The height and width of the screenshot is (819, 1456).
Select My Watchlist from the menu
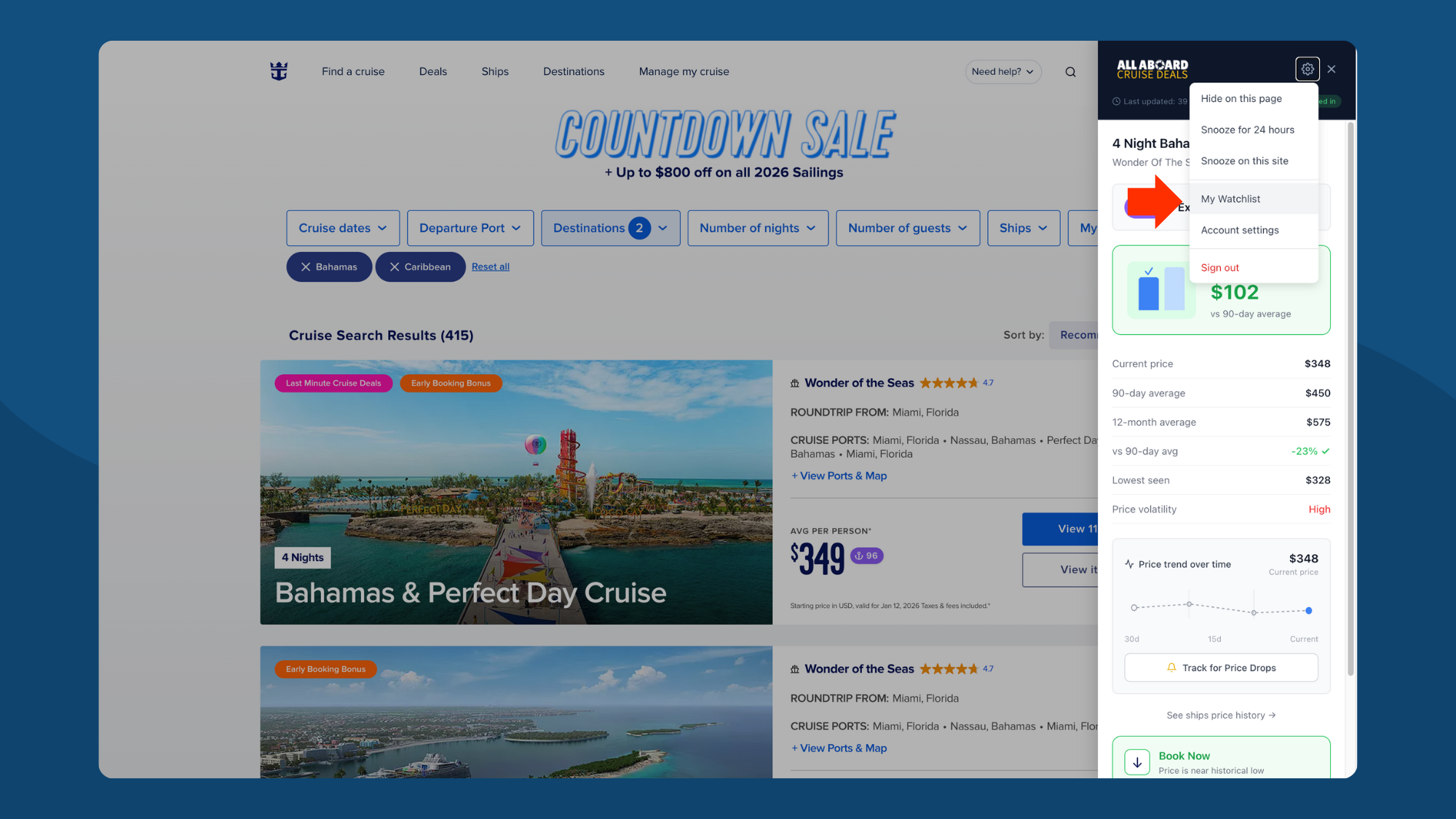1230,199
